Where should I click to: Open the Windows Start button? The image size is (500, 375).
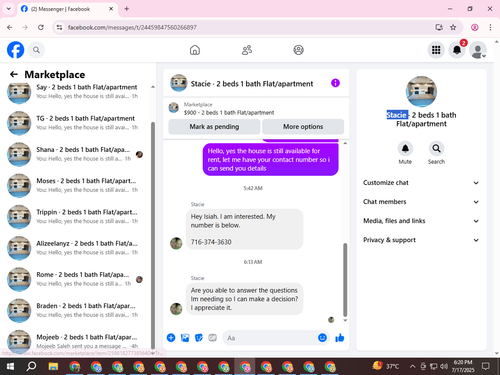coord(10,367)
